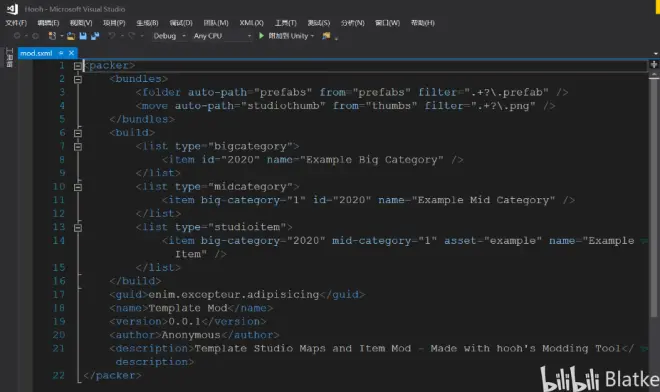Viewport: 660px width, 392px height.
Task: Open the Project (P) menu
Action: tap(114, 23)
